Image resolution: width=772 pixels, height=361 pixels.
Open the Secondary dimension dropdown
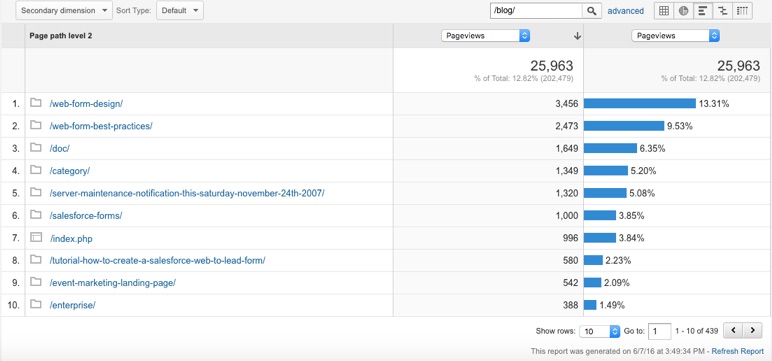pyautogui.click(x=64, y=10)
